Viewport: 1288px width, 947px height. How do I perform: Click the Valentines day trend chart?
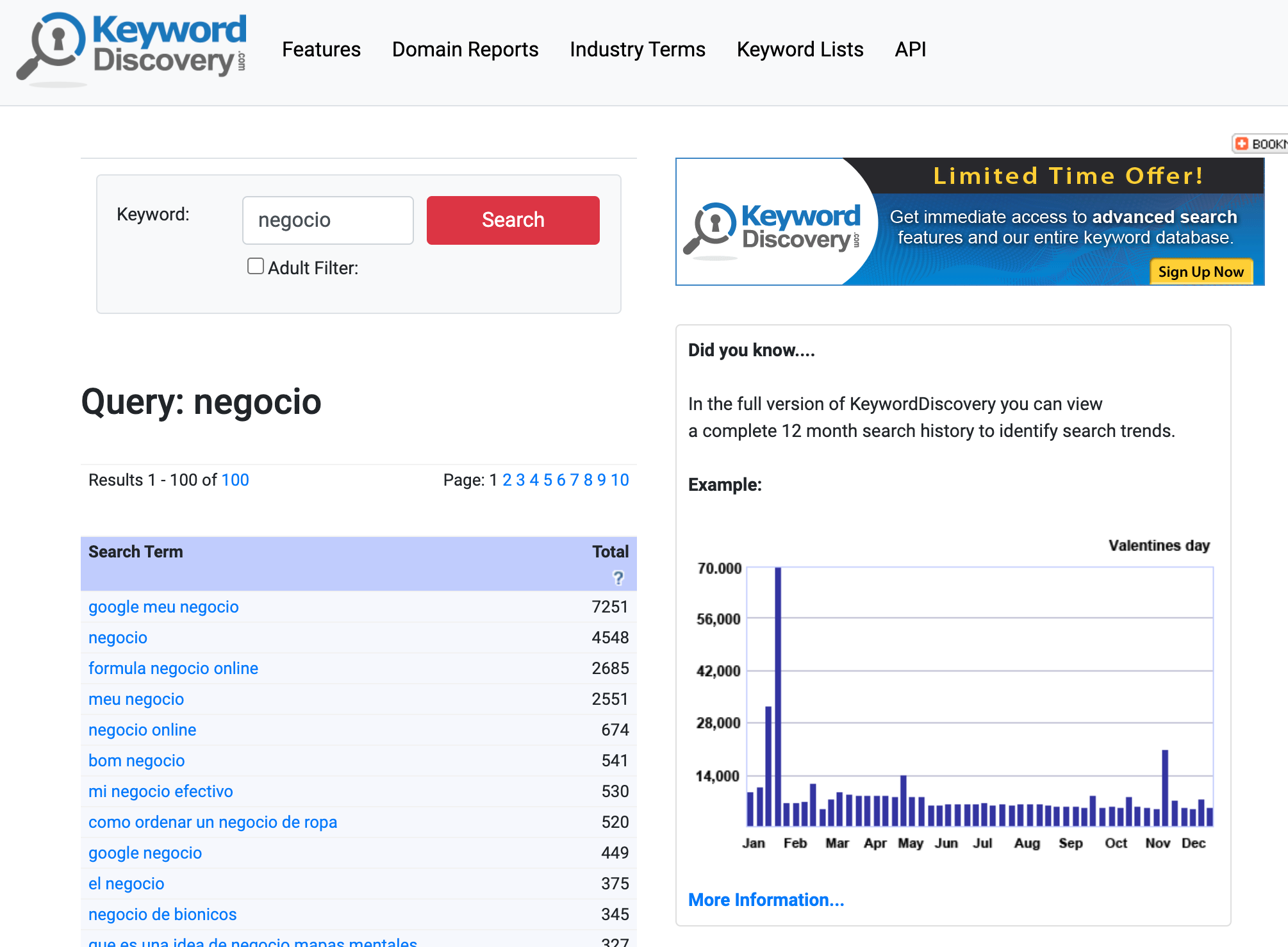[954, 694]
